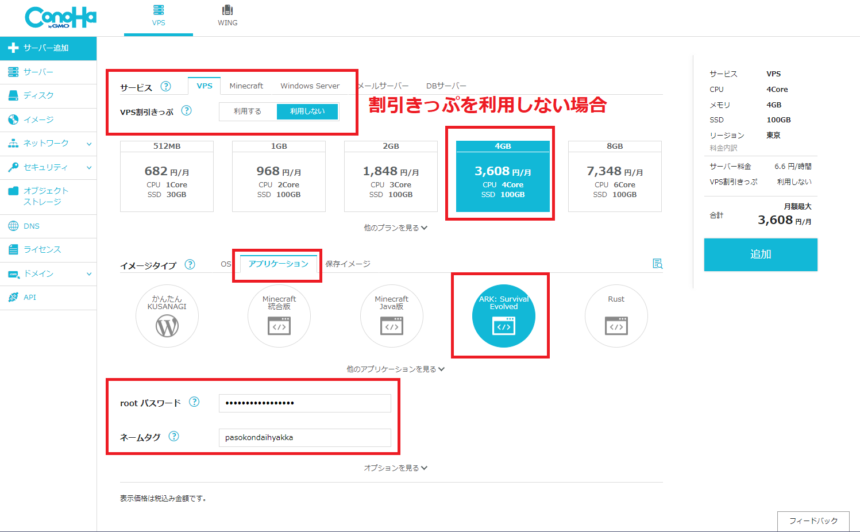This screenshot has width=860, height=532.
Task: Click the ConoHa logo
Action: pos(60,18)
